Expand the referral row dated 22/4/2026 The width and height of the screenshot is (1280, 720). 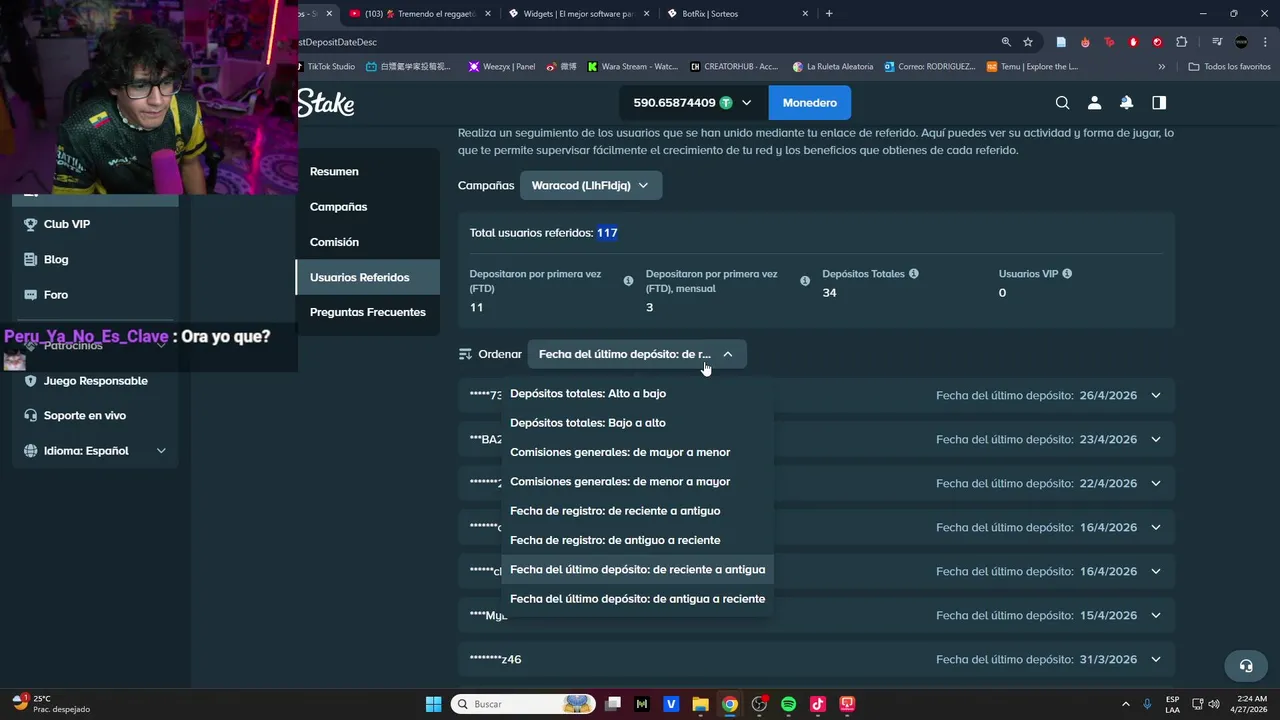(1156, 483)
